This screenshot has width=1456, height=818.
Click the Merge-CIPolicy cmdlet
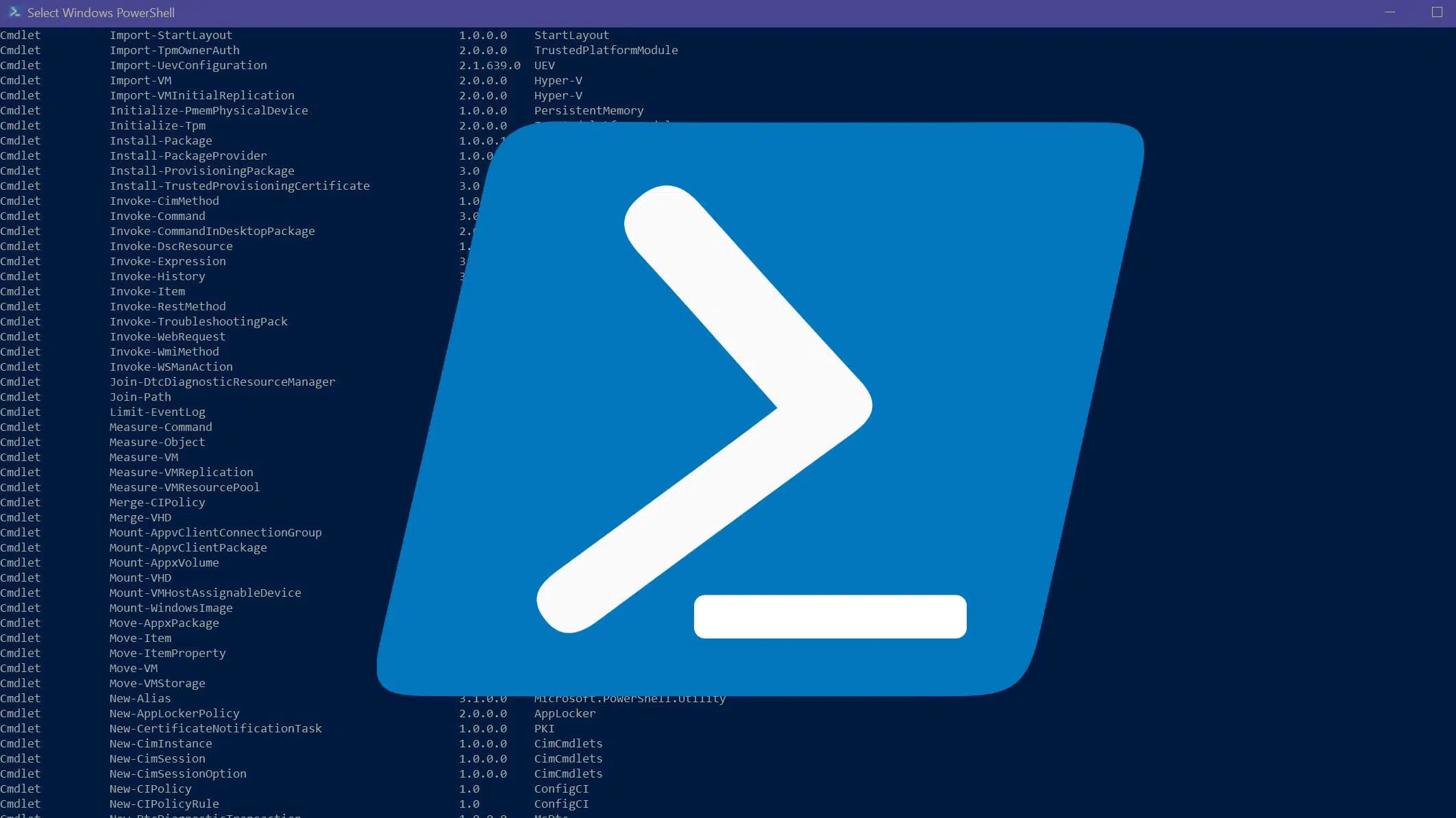click(x=158, y=503)
